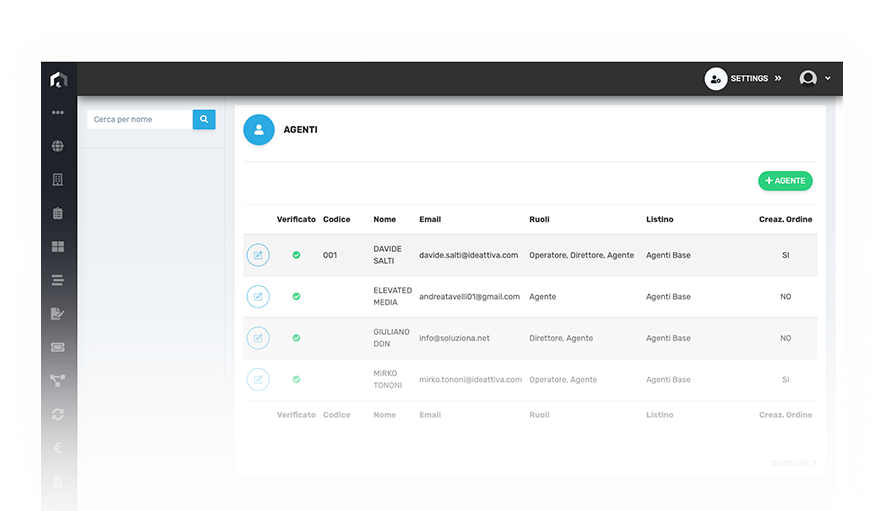Viewport: 884px width, 511px height.
Task: Sort by the Ruoli column header
Action: 539,219
